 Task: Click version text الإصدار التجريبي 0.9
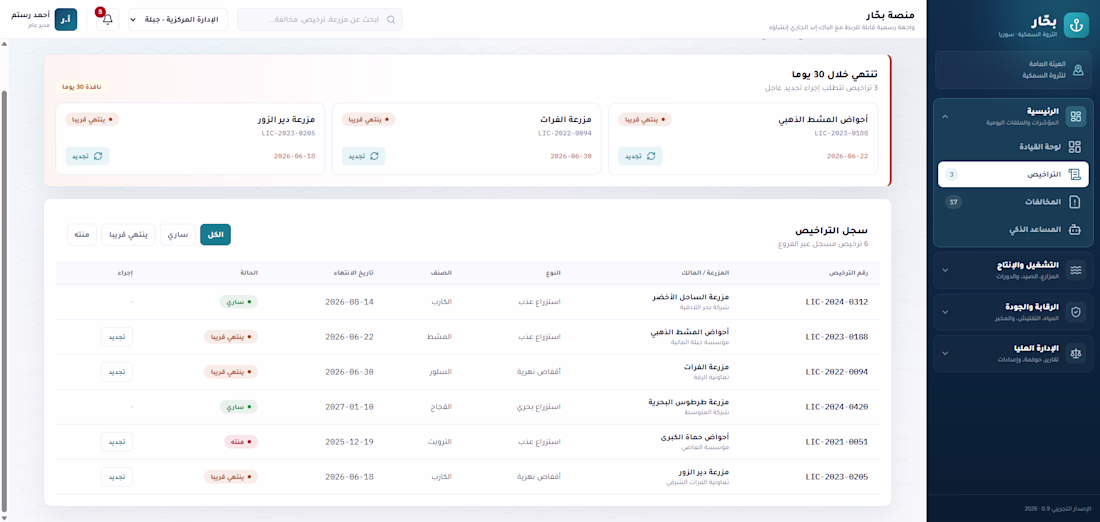pos(1057,509)
